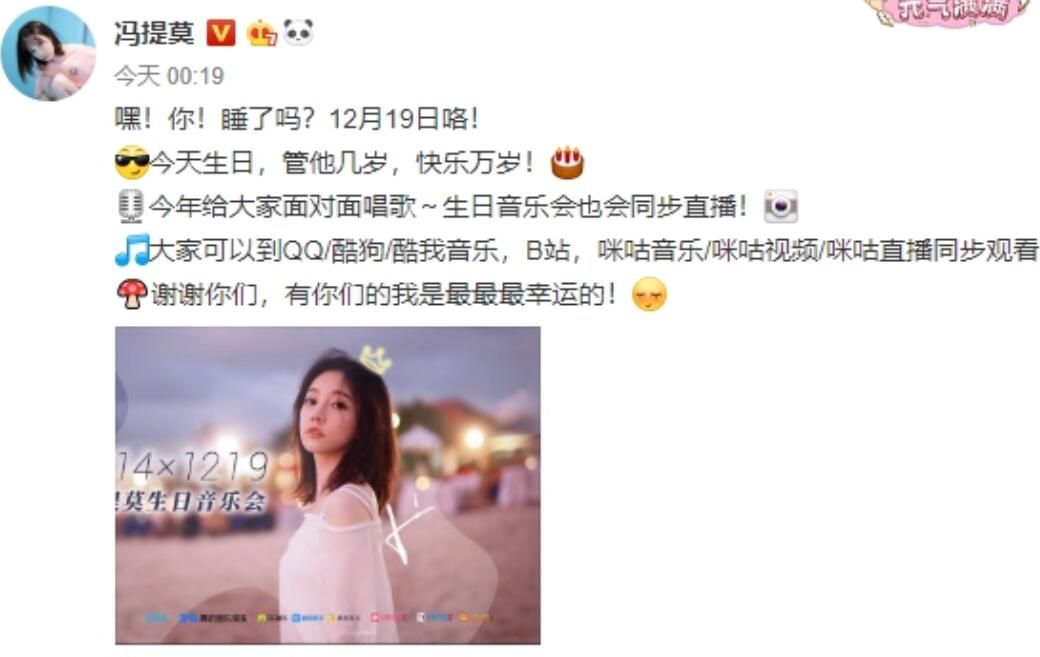Click the sponsor logos strip on poster bottom
This screenshot has height=657, width=1040.
coord(318,617)
